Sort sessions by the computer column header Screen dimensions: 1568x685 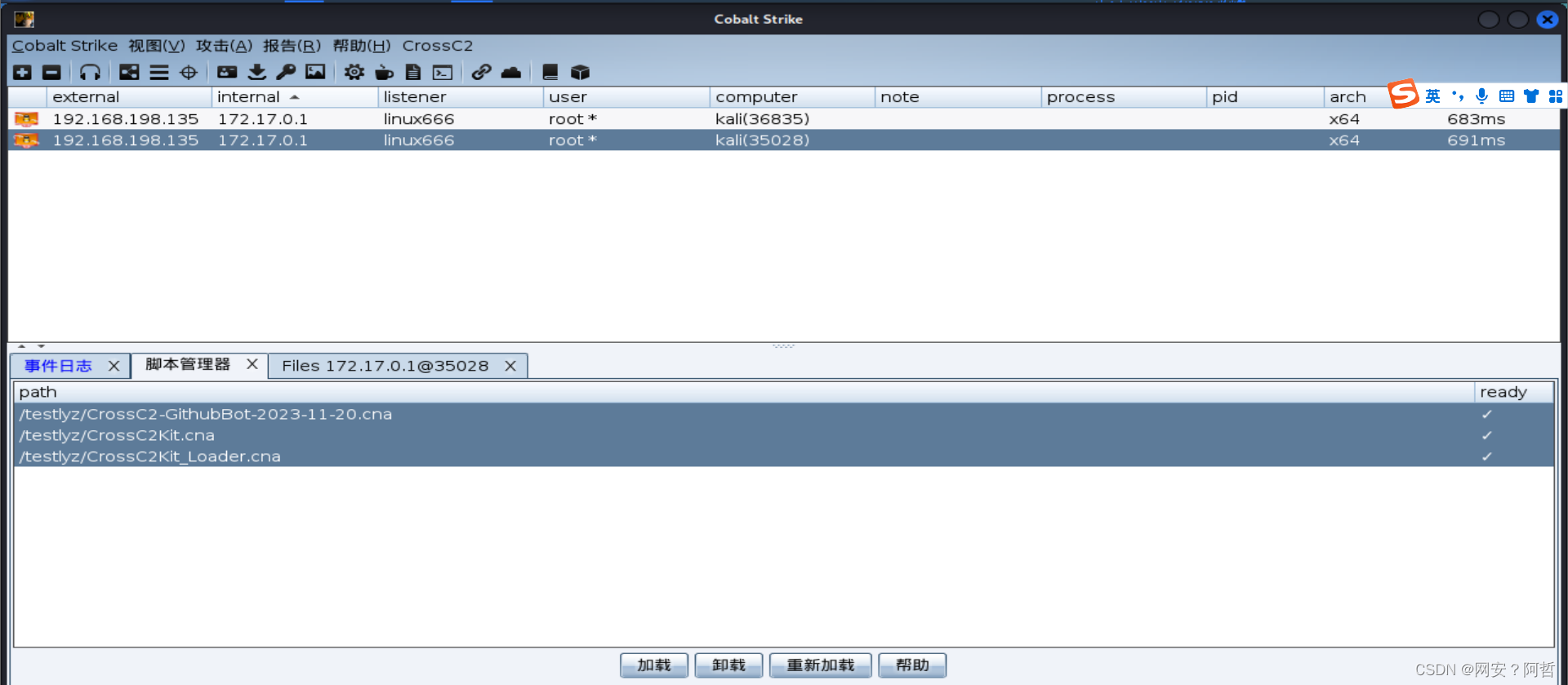point(792,97)
